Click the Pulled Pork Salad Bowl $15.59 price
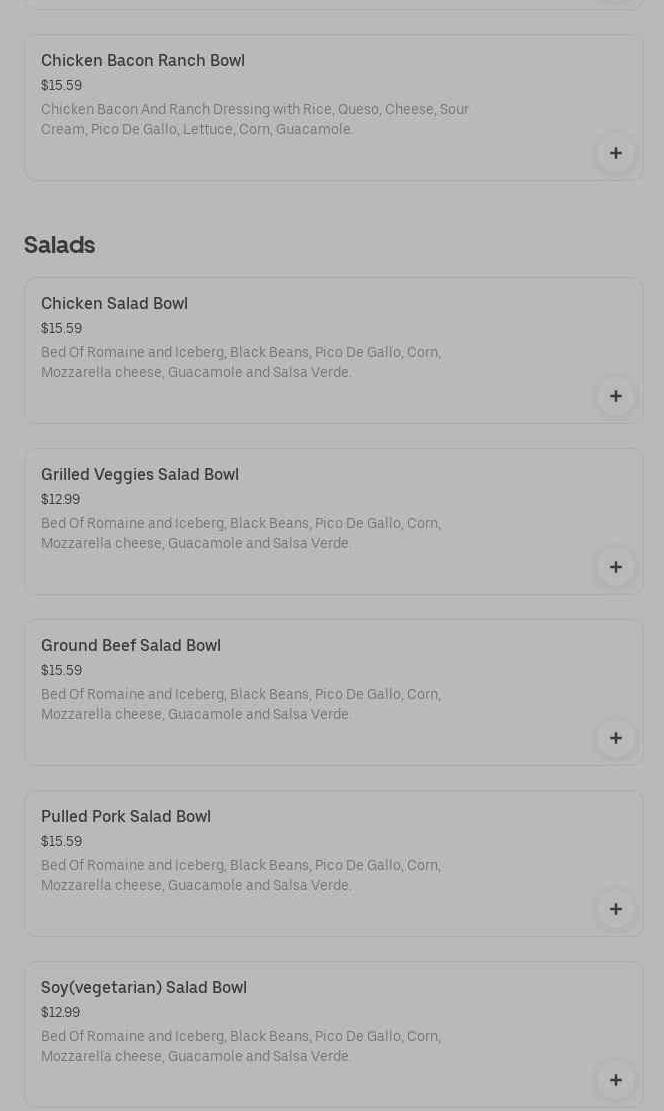 point(62,841)
